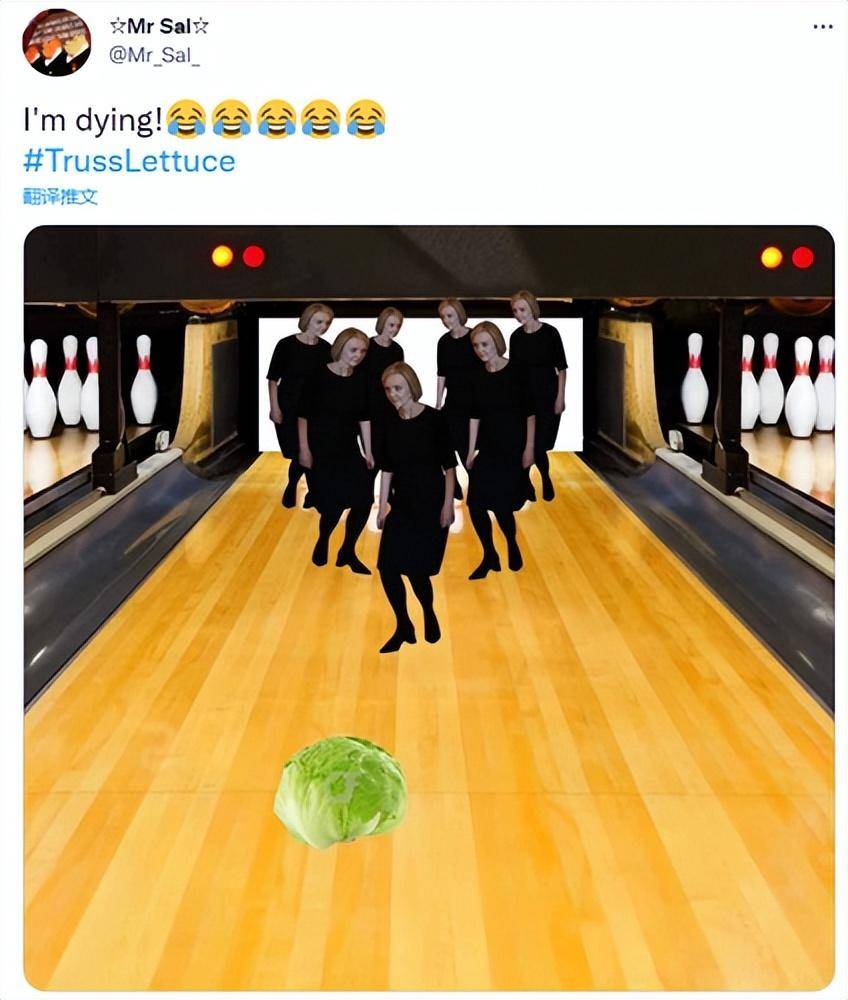848x1000 pixels.
Task: Click the @Mr_Sal_ handle
Action: click(x=154, y=55)
